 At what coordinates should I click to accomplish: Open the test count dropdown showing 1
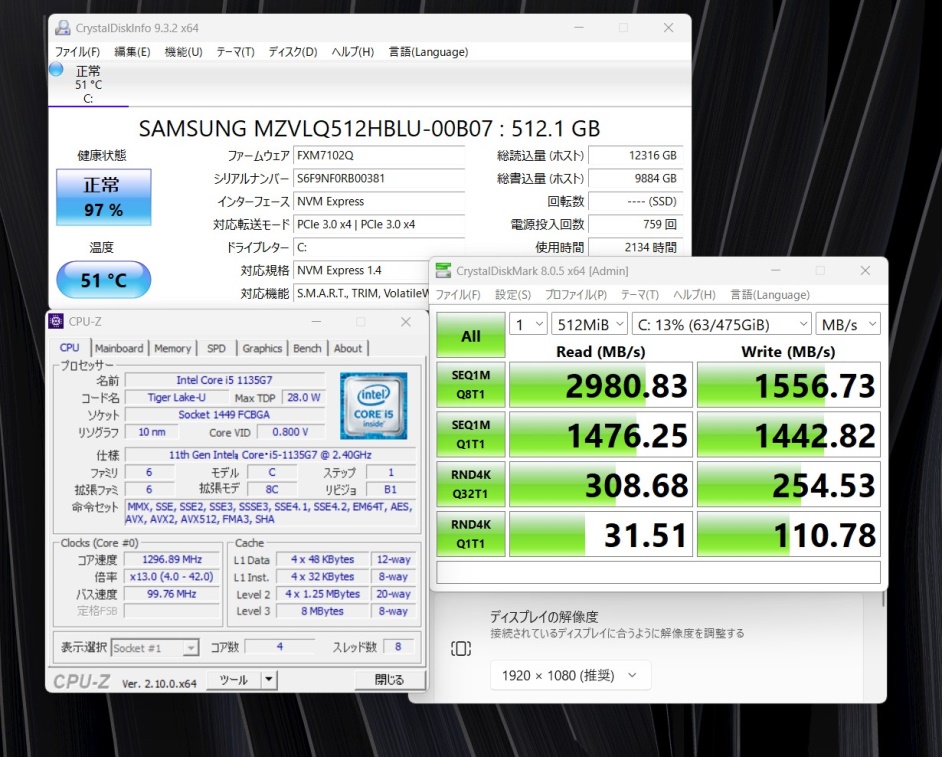click(x=528, y=324)
